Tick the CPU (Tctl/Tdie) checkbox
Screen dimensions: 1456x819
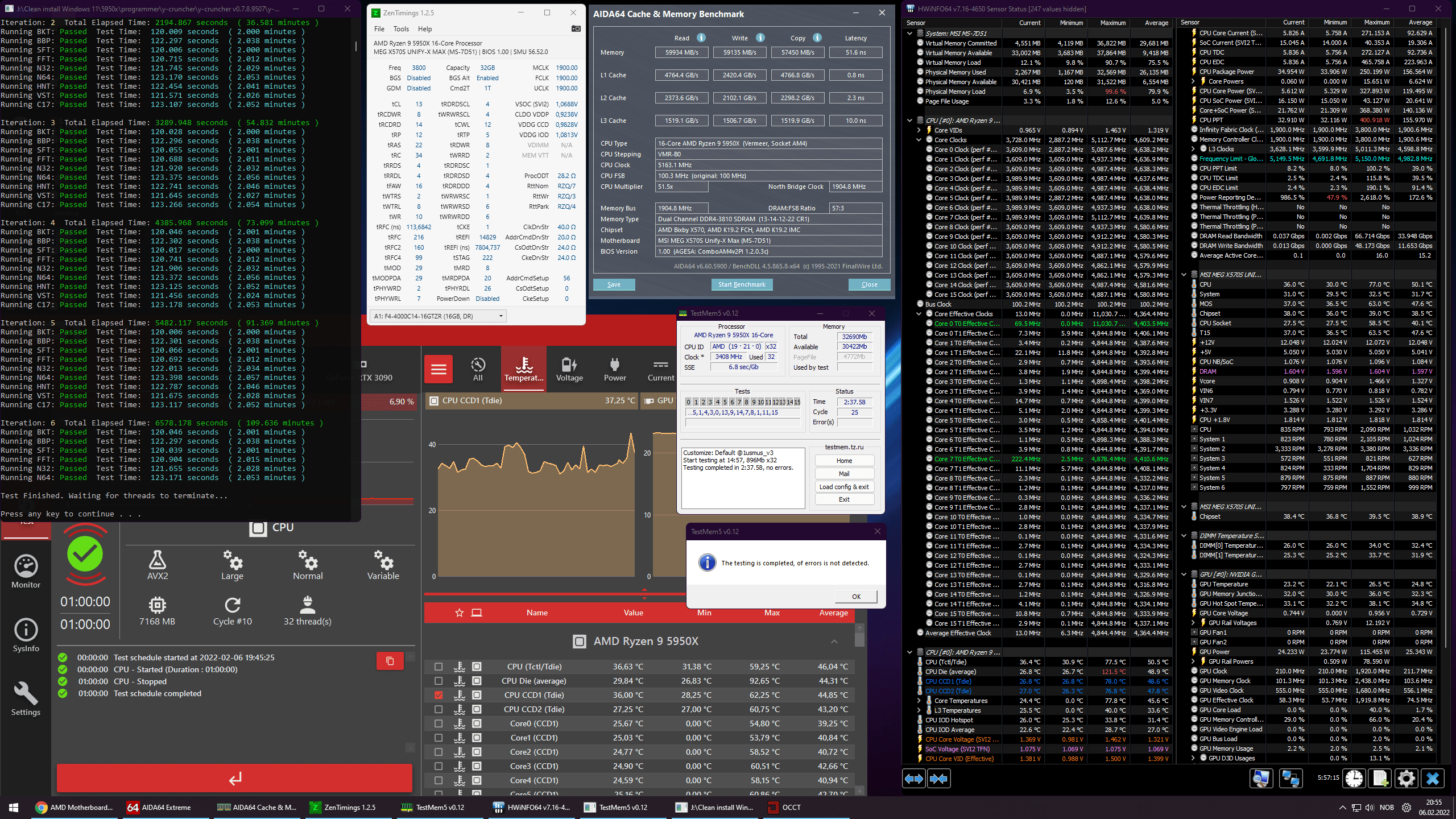point(439,667)
